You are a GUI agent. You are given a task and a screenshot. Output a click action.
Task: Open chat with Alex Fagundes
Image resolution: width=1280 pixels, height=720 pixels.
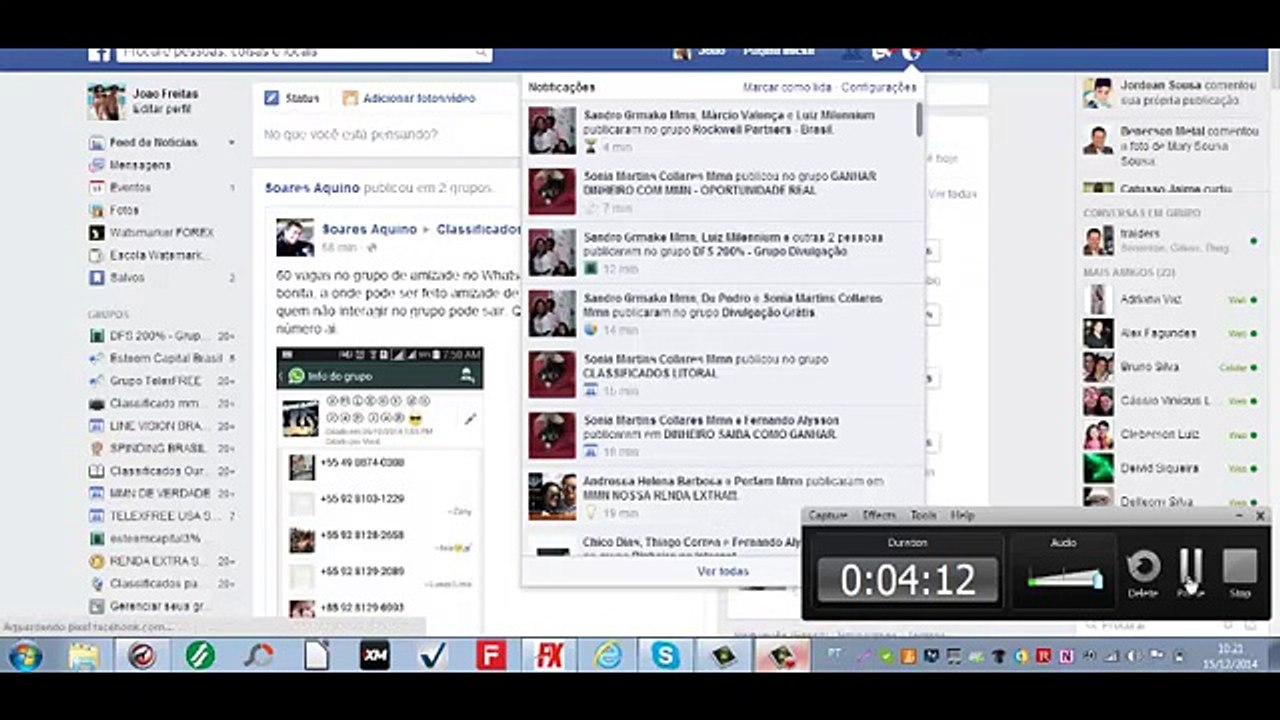1171,333
